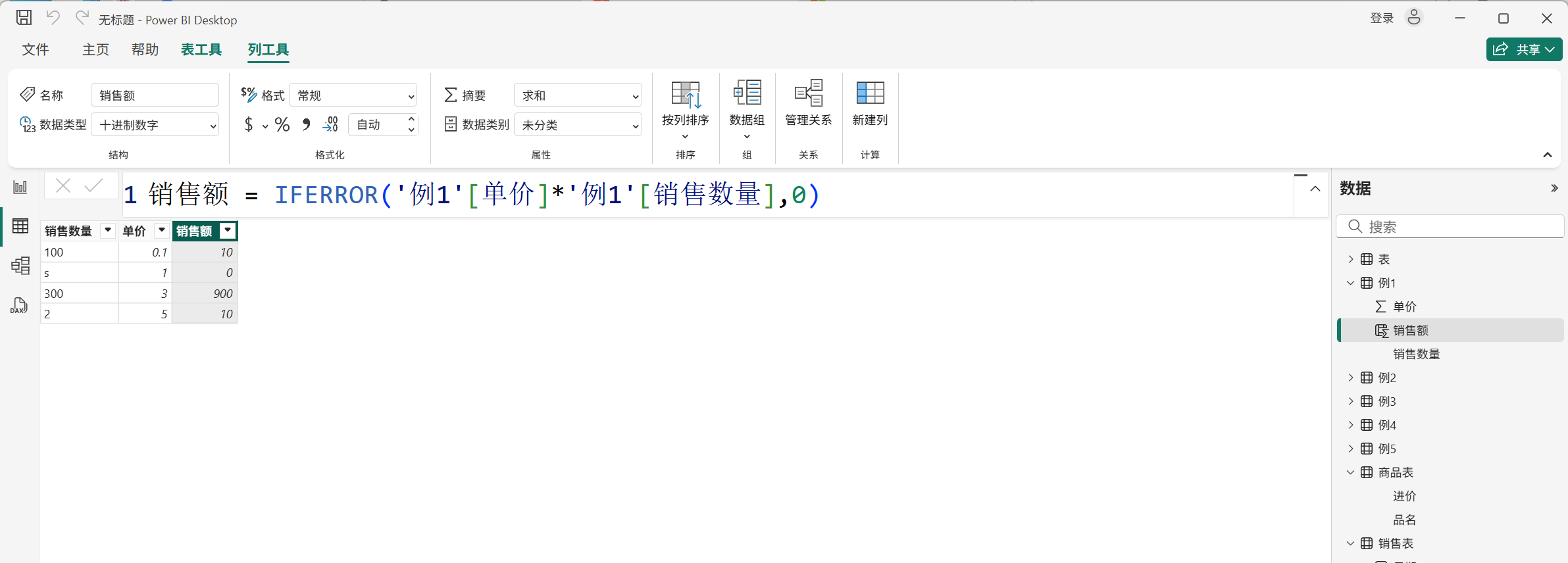
Task: Switch to Table view icon in sidebar
Action: click(20, 226)
